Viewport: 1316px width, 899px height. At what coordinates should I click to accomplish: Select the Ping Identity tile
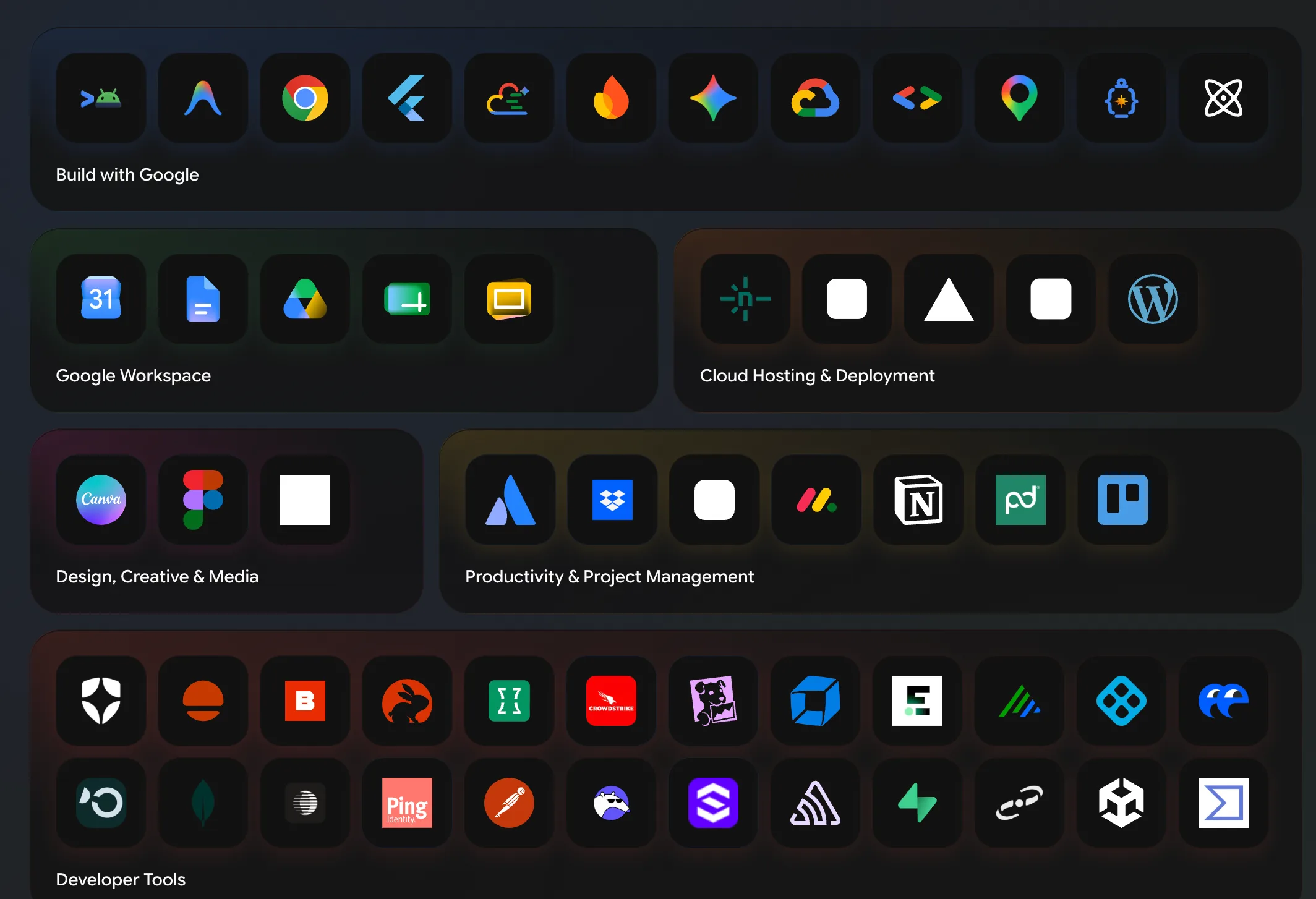(407, 803)
